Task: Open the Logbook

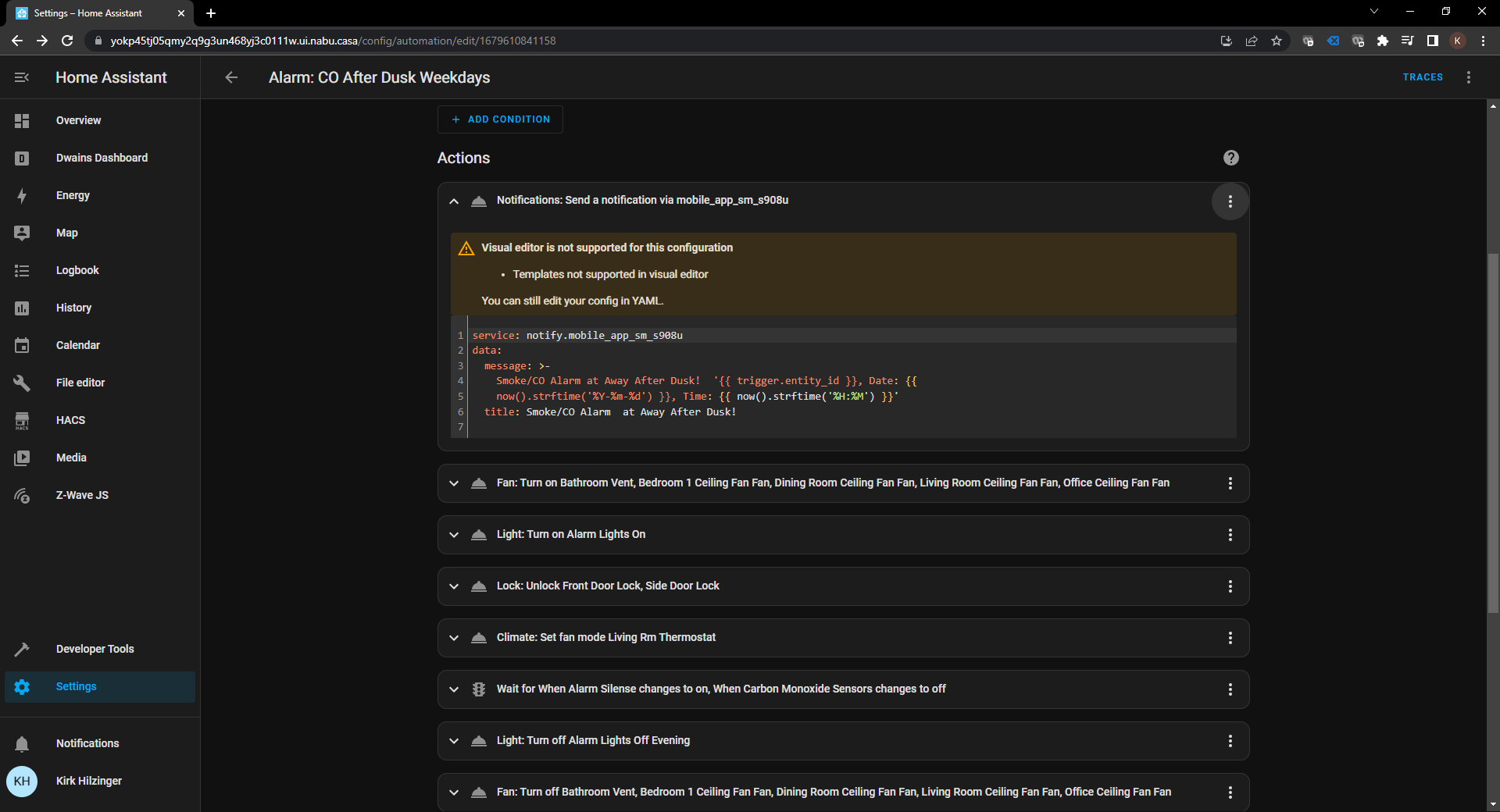Action: tap(77, 270)
